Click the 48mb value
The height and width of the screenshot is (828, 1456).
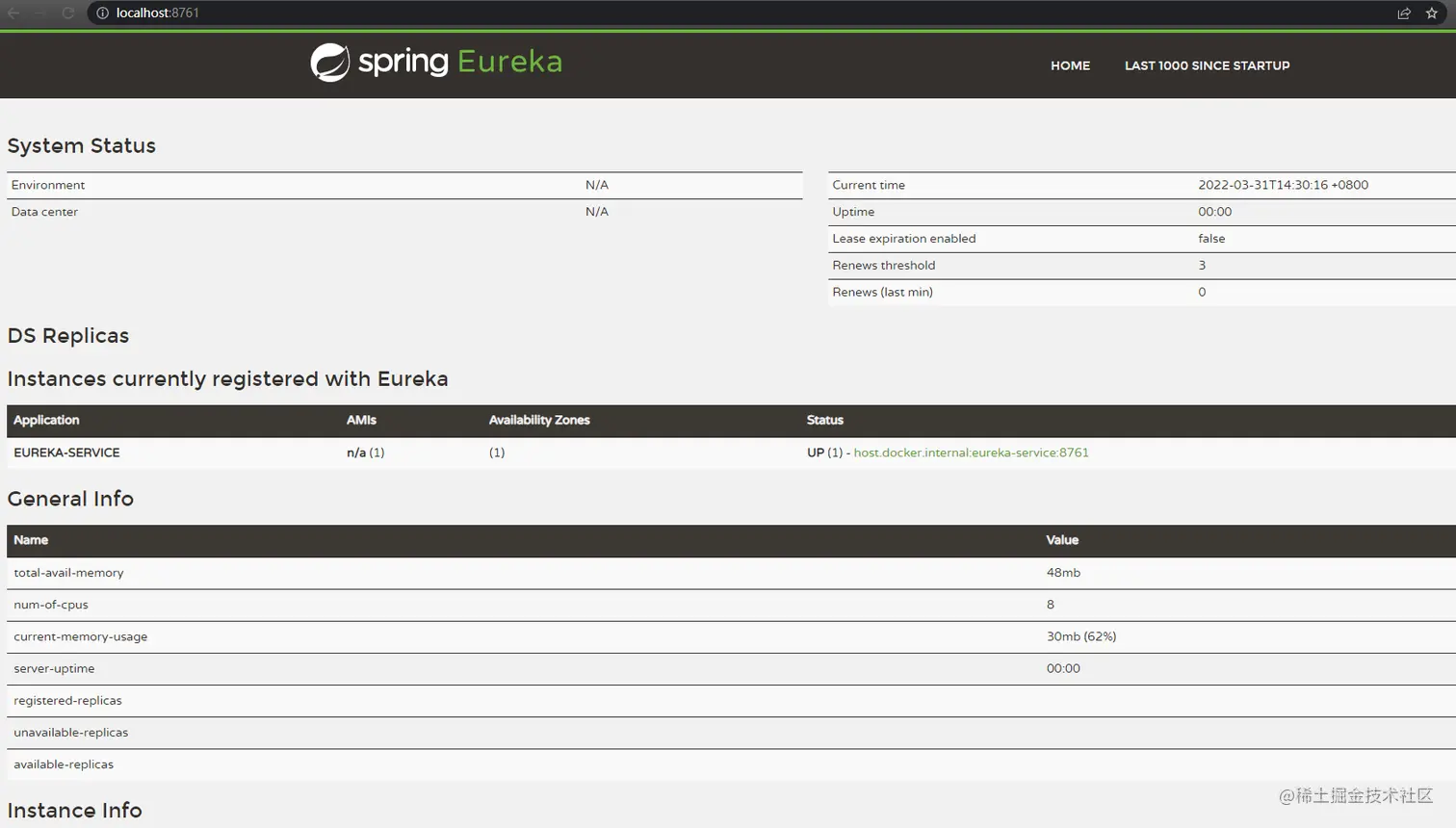point(1063,573)
